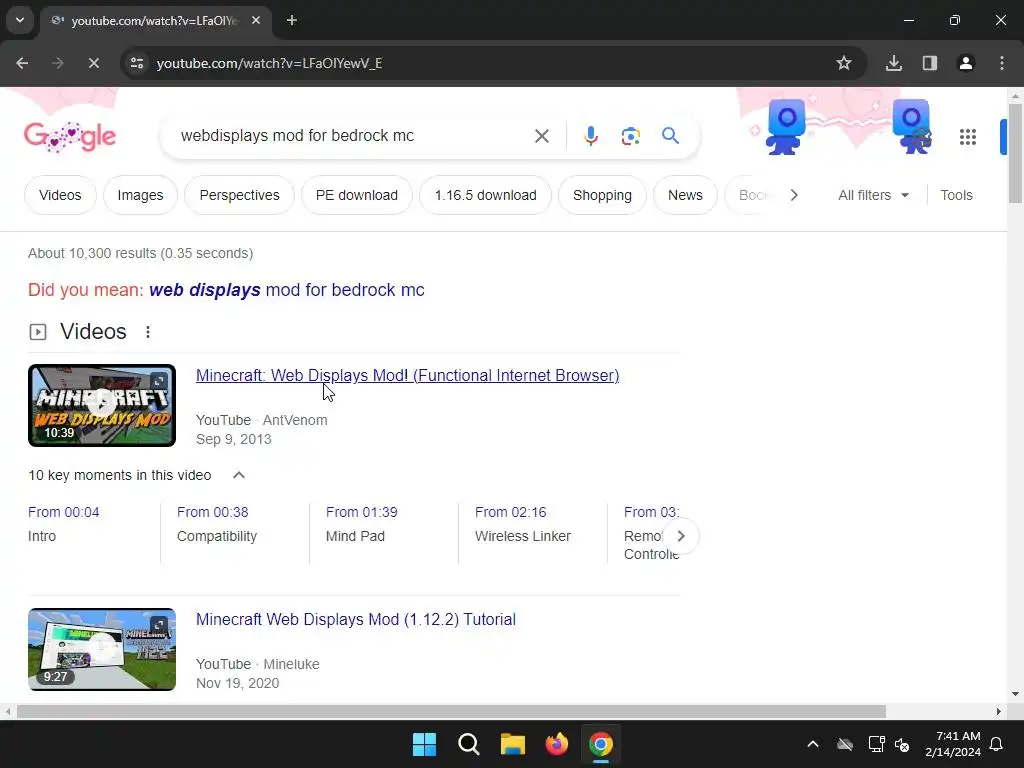The width and height of the screenshot is (1024, 768).
Task: Open the search Tools button
Action: [956, 195]
